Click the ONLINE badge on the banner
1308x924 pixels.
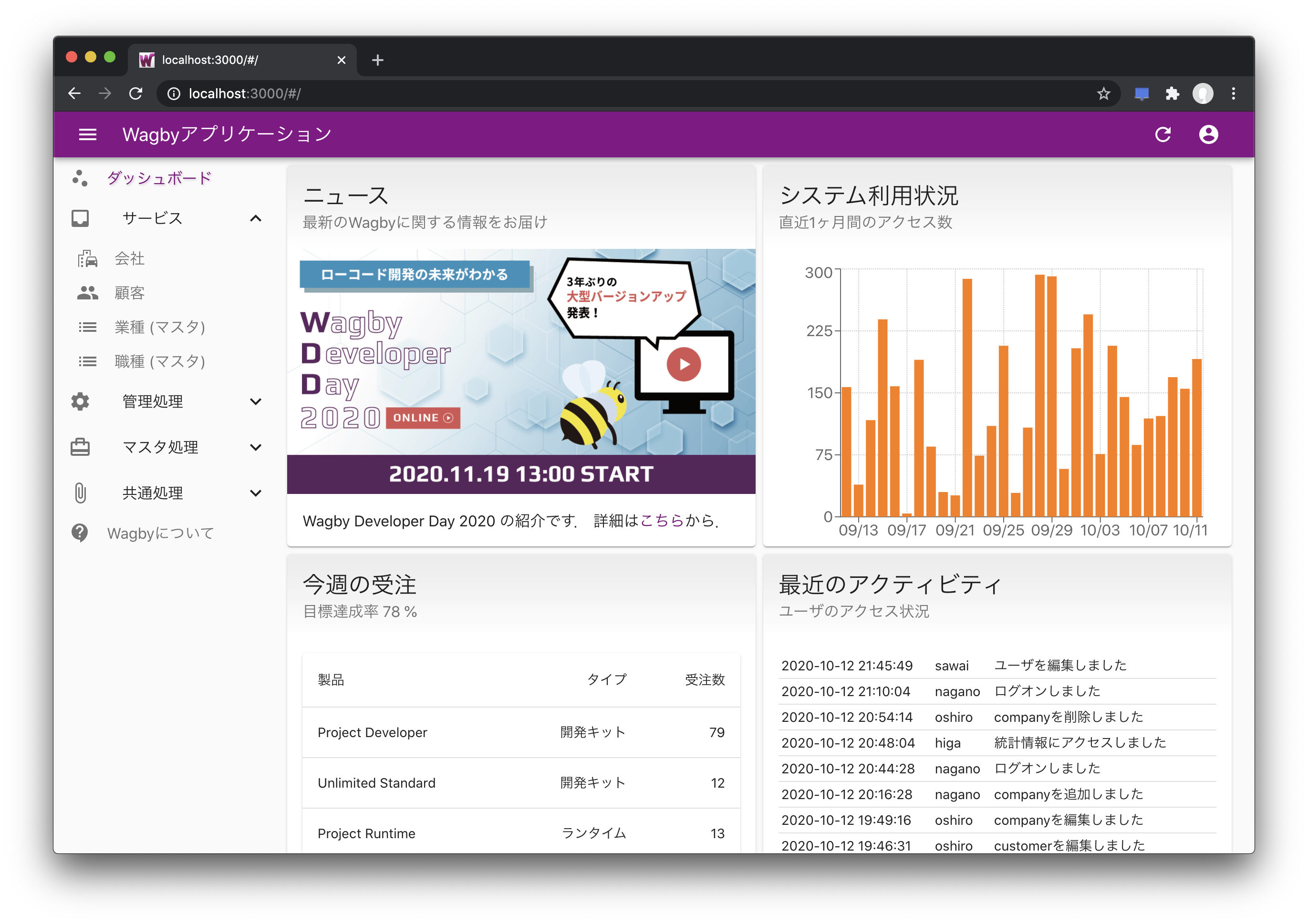coord(423,417)
